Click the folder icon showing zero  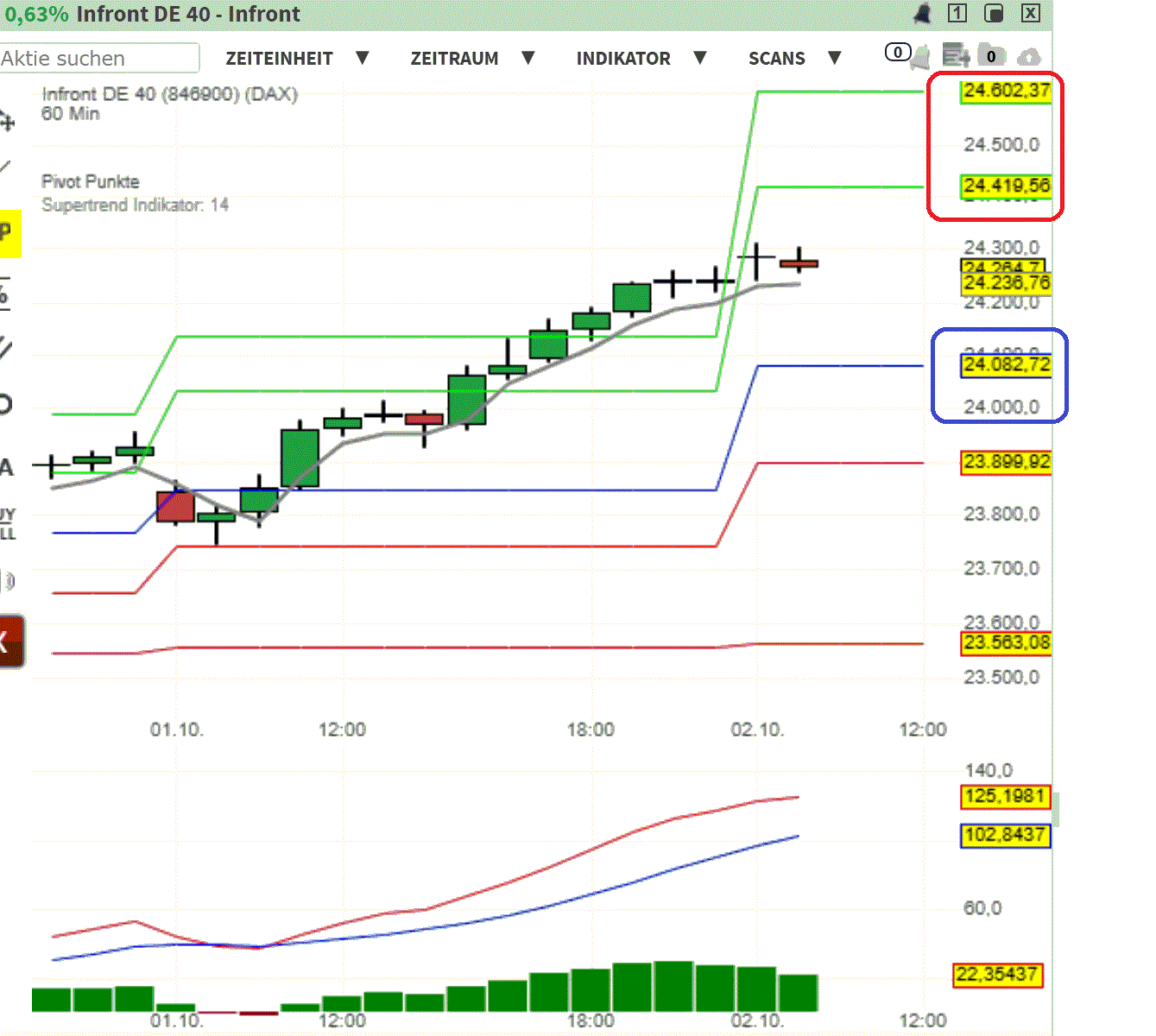(991, 54)
